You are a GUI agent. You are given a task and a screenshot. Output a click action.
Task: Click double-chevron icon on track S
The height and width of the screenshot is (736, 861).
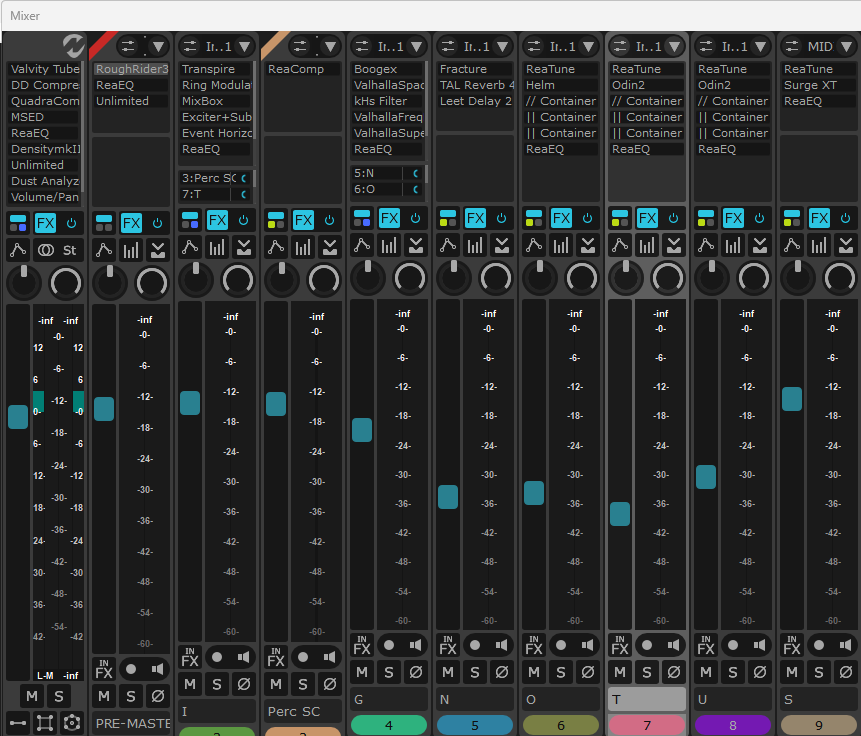(846, 245)
